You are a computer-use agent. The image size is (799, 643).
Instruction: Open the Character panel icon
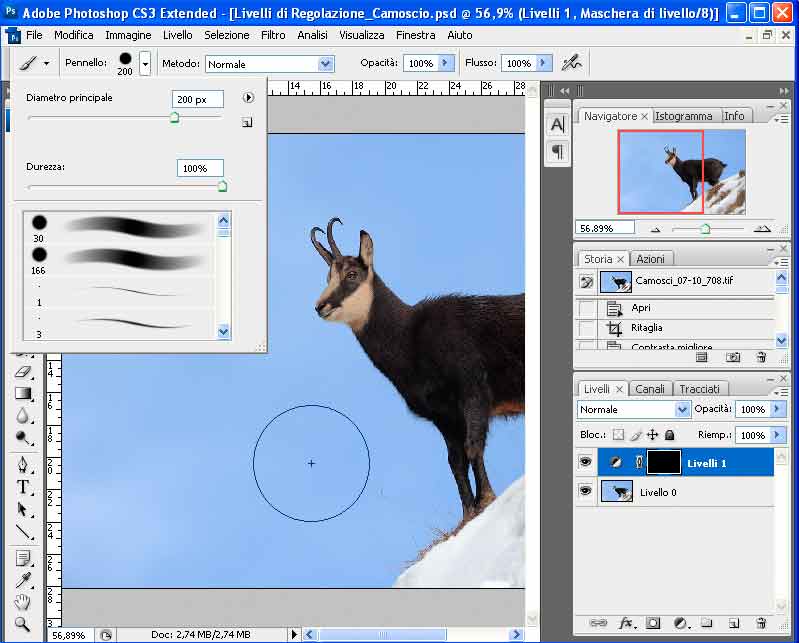[x=558, y=124]
